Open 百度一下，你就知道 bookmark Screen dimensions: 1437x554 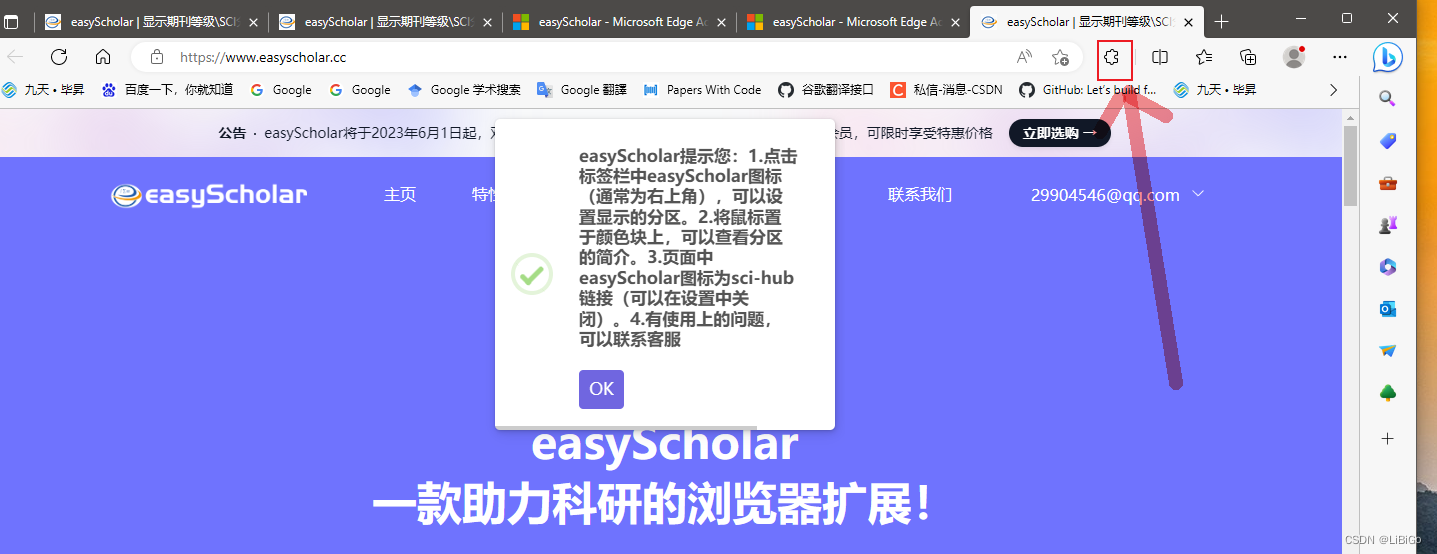167,90
